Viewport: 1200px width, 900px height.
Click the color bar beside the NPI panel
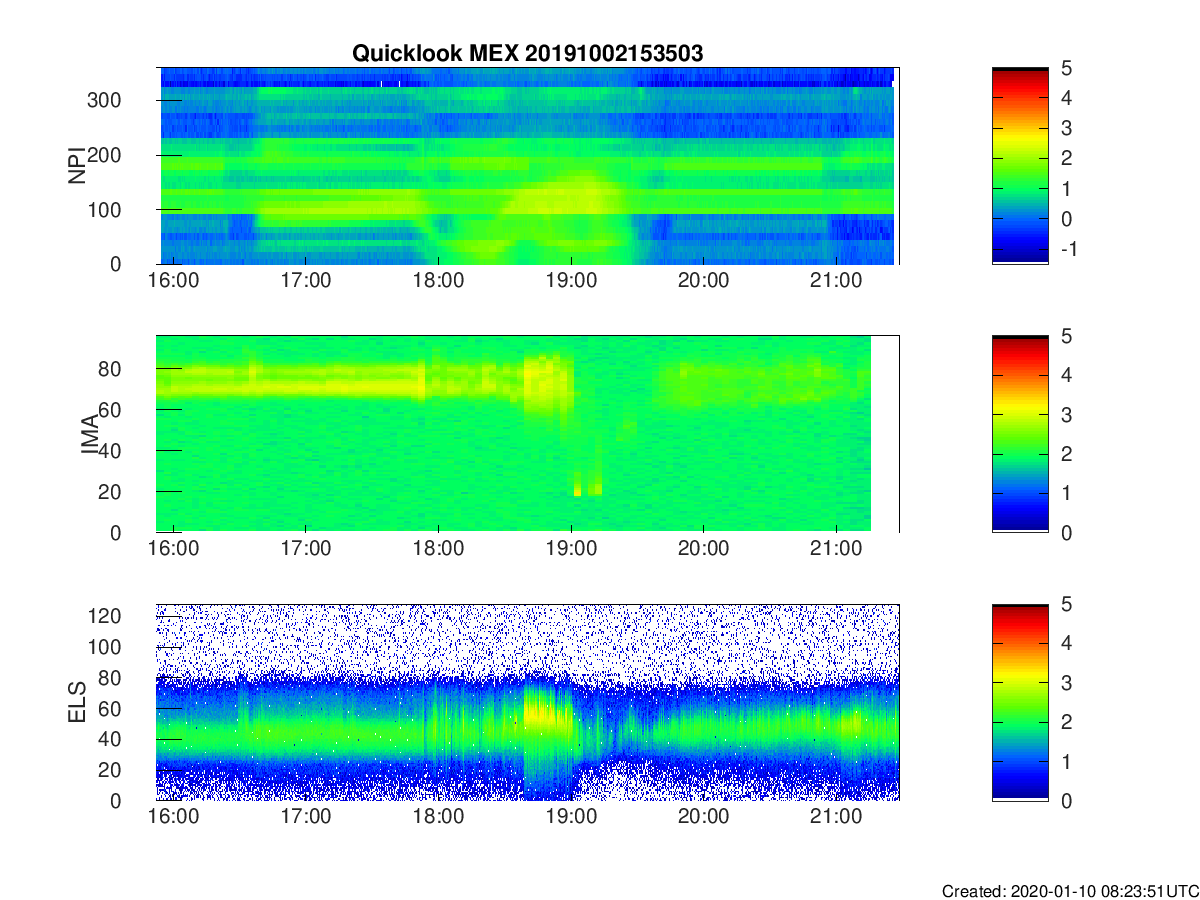[x=1020, y=166]
